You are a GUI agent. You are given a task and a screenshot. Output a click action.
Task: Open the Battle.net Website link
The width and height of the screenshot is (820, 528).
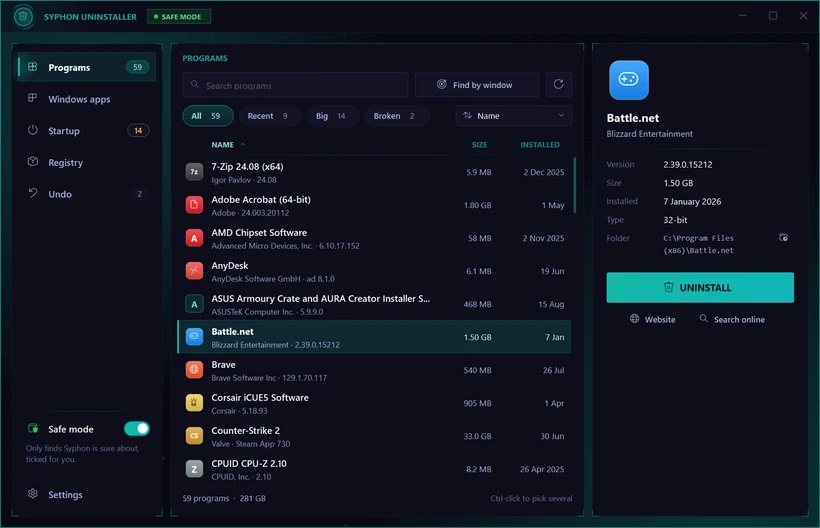(652, 319)
